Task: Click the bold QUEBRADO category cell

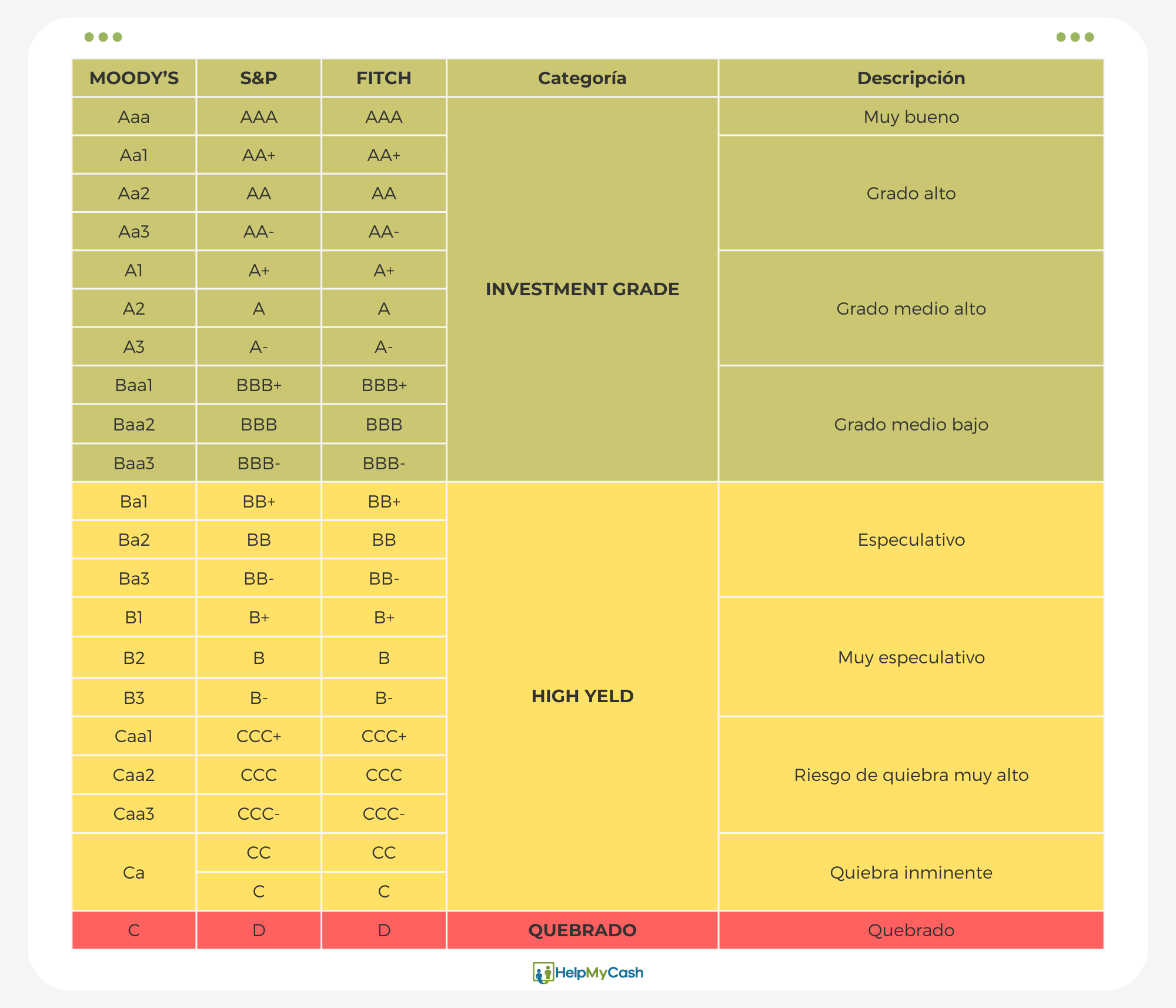Action: 582,930
